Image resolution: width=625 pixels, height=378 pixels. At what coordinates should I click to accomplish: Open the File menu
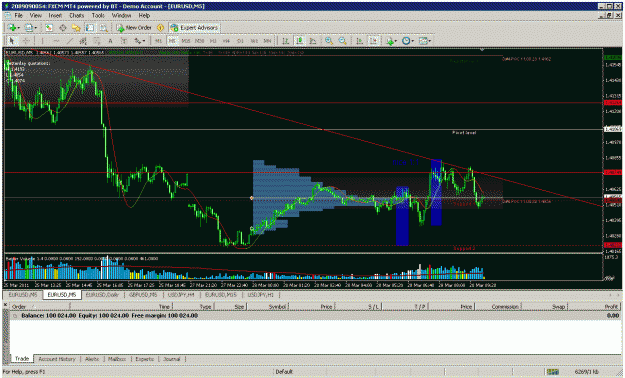pyautogui.click(x=18, y=15)
